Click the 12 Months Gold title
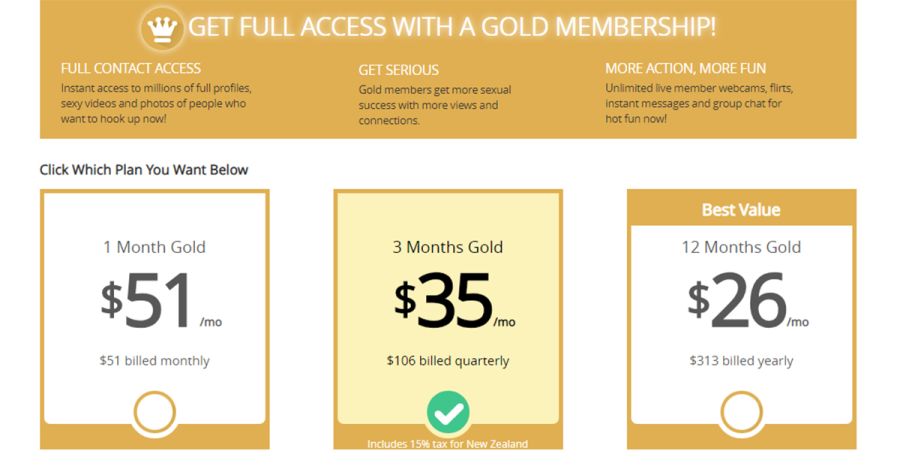 (741, 247)
